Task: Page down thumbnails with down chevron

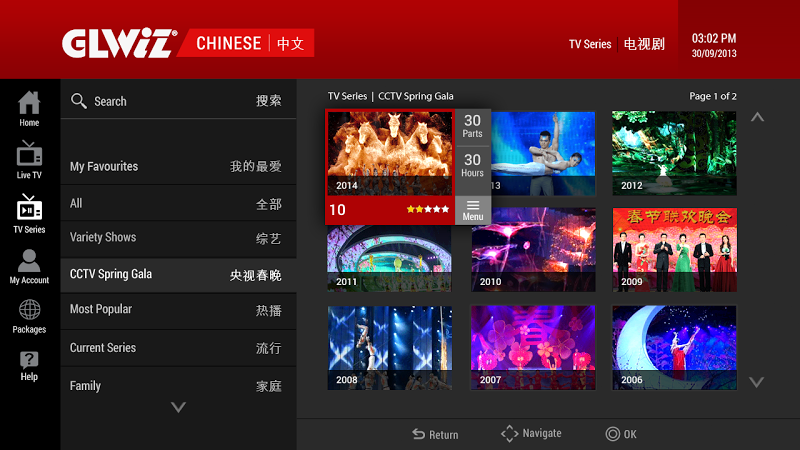Action: point(757,382)
